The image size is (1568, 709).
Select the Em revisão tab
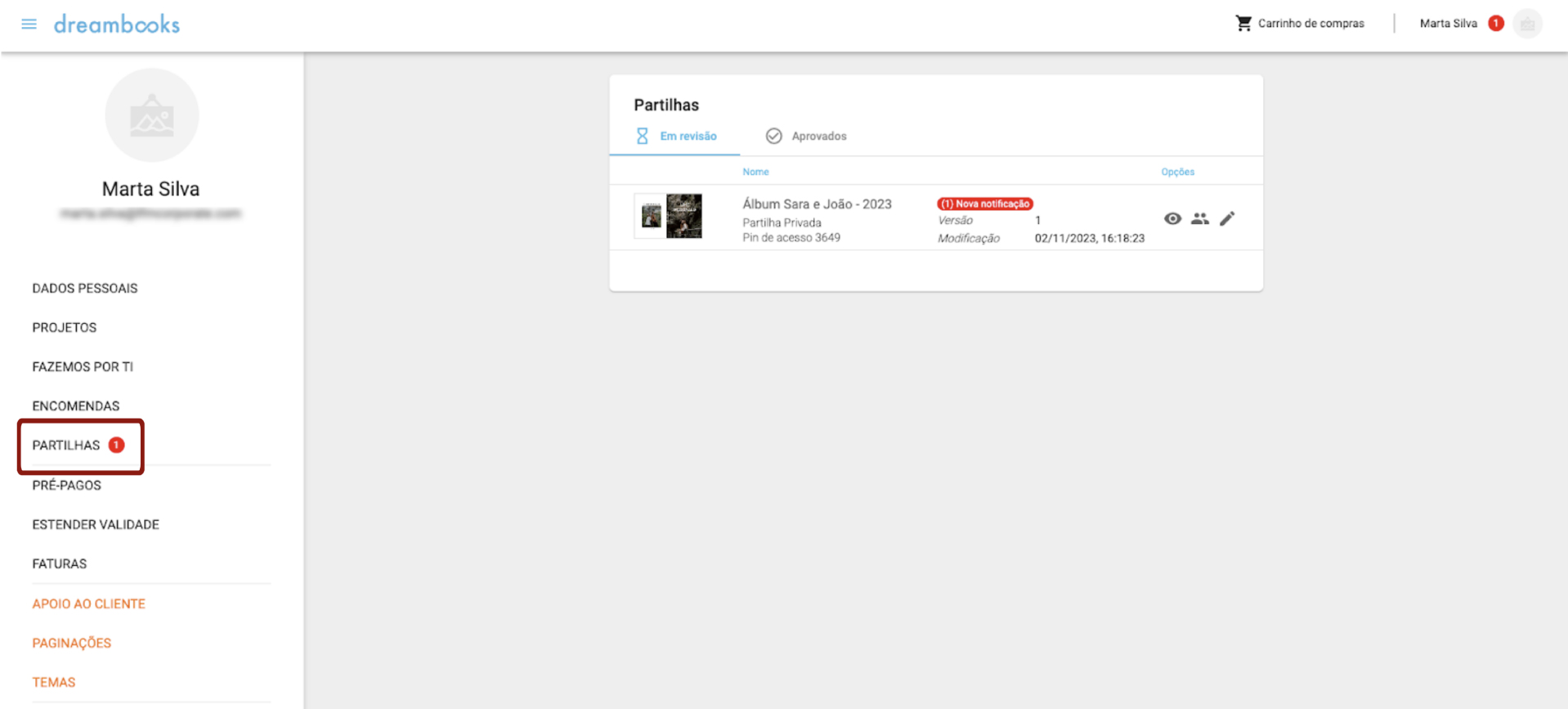[676, 136]
